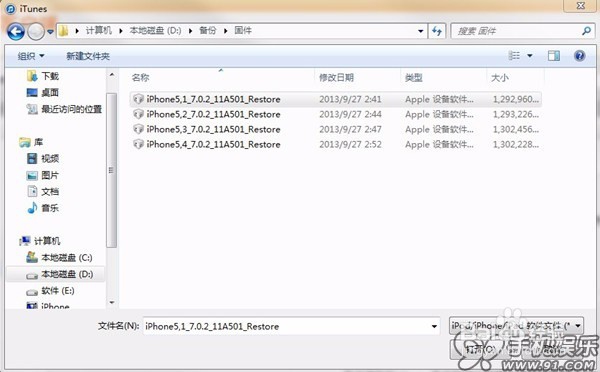Click the firmware icon of iPhone5,2 file
Viewport: 600px width, 372px height.
(x=138, y=114)
